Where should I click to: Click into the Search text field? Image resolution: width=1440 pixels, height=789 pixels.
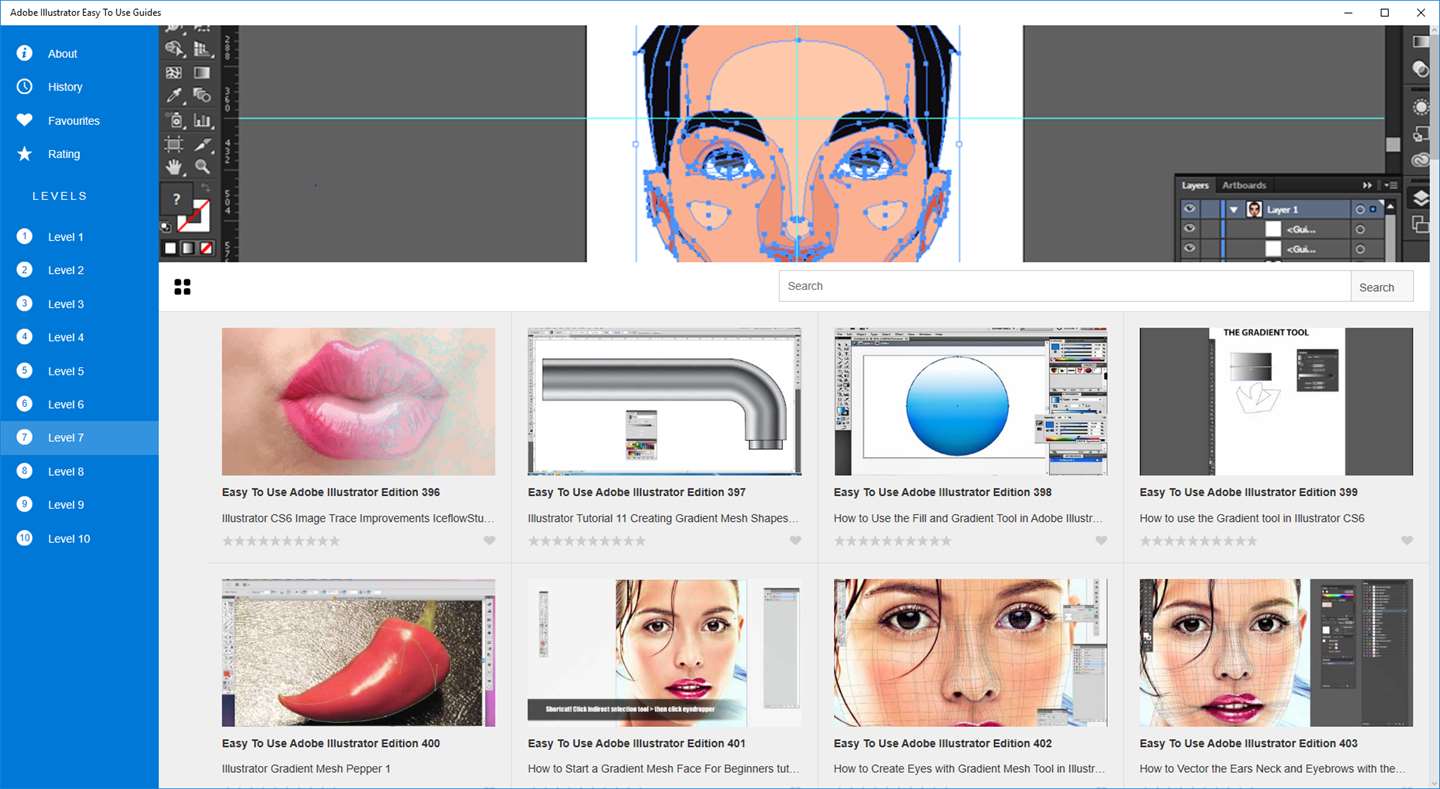(x=1065, y=286)
